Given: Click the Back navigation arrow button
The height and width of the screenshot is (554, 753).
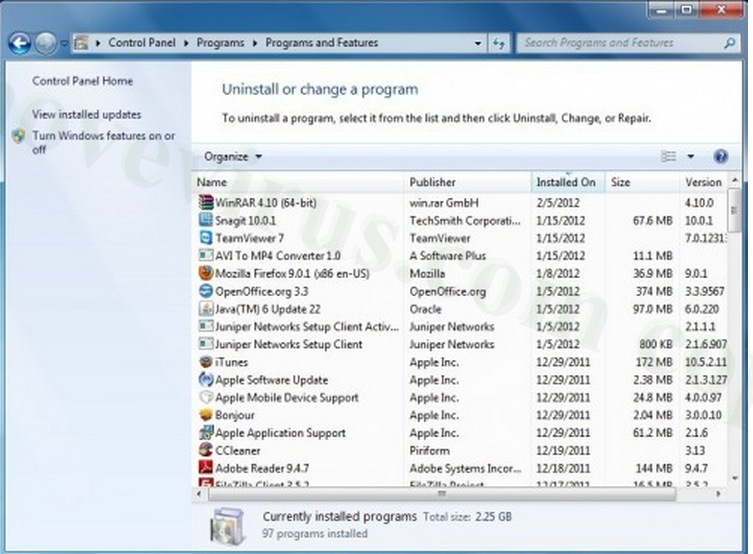Looking at the screenshot, I should coord(19,43).
